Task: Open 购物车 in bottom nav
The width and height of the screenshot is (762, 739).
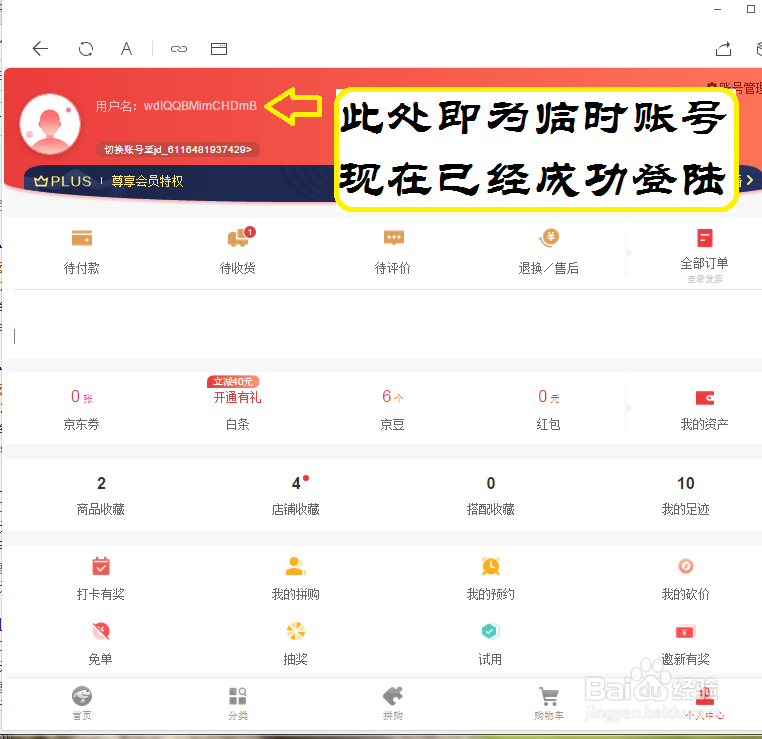Action: 549,703
